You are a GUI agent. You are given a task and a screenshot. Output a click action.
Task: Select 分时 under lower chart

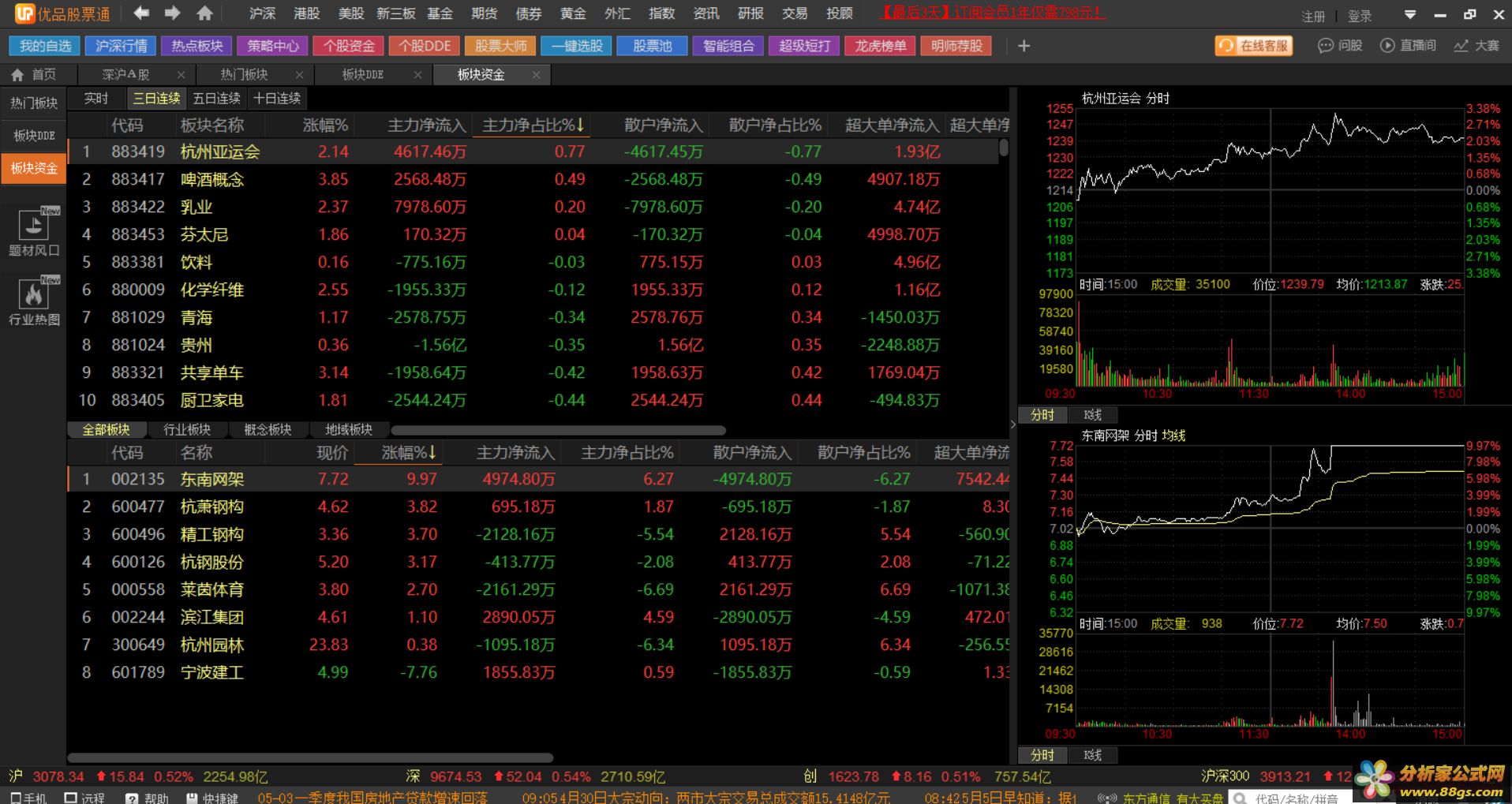1042,756
